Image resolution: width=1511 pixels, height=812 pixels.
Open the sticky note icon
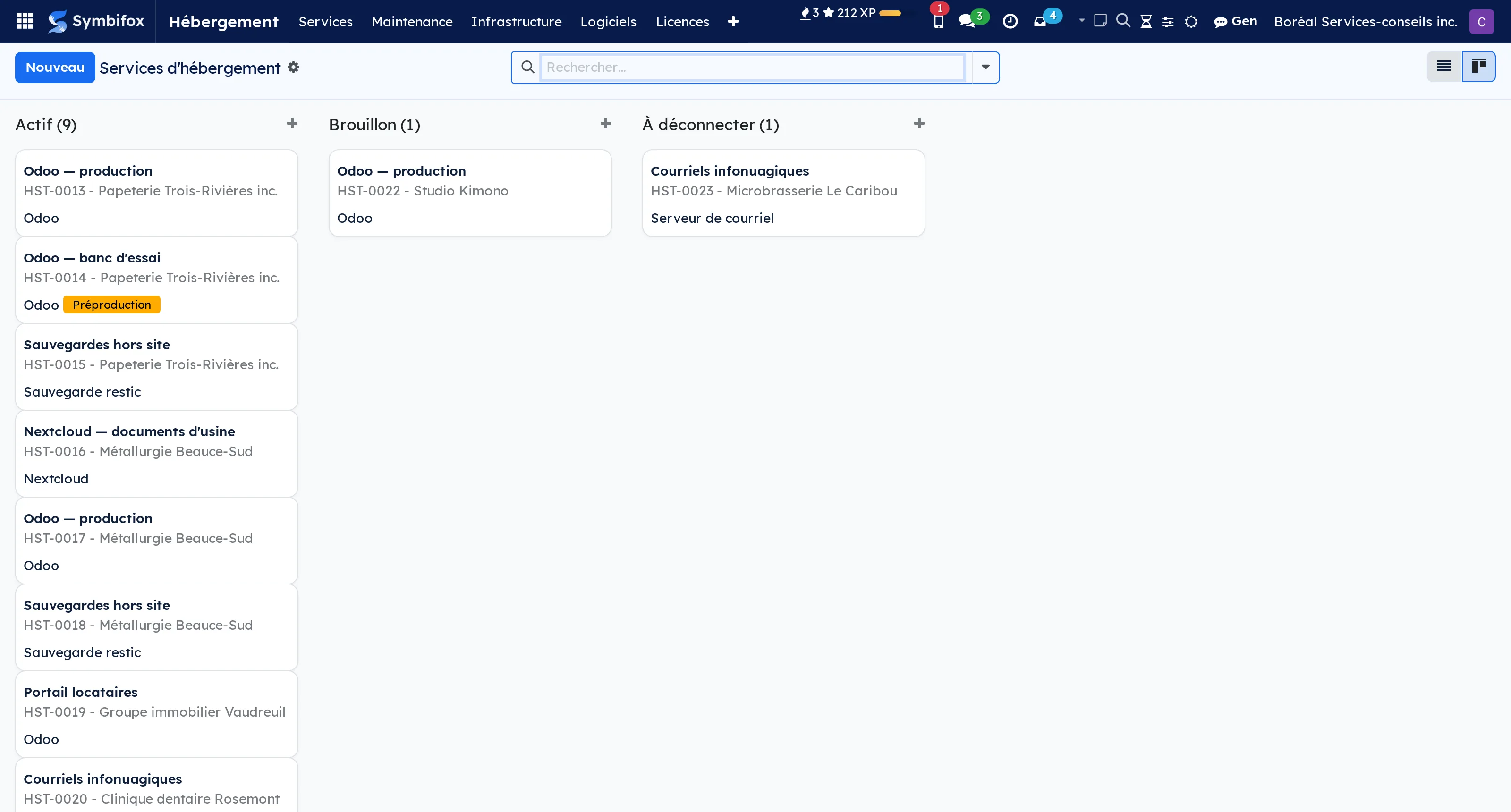click(x=1100, y=21)
